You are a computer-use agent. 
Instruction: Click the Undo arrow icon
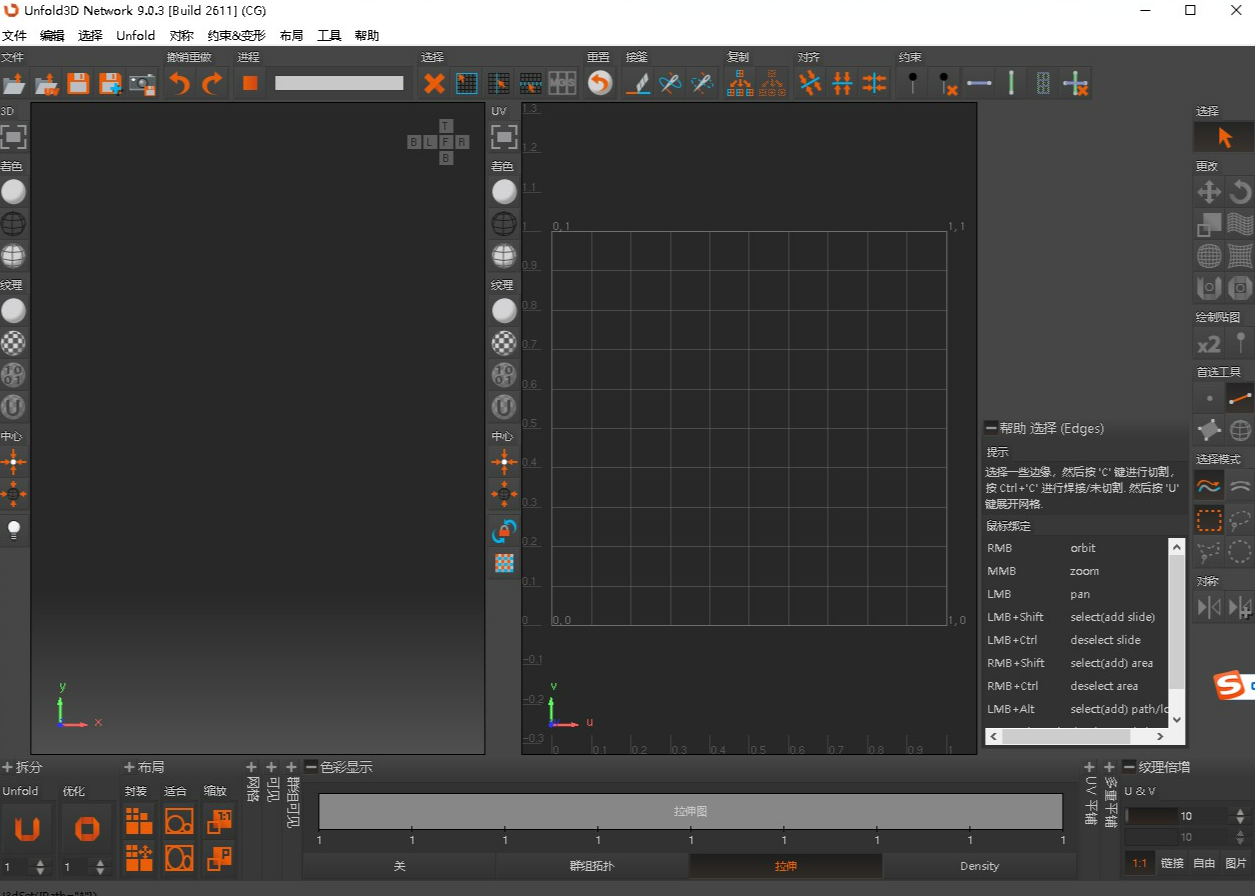(x=180, y=84)
